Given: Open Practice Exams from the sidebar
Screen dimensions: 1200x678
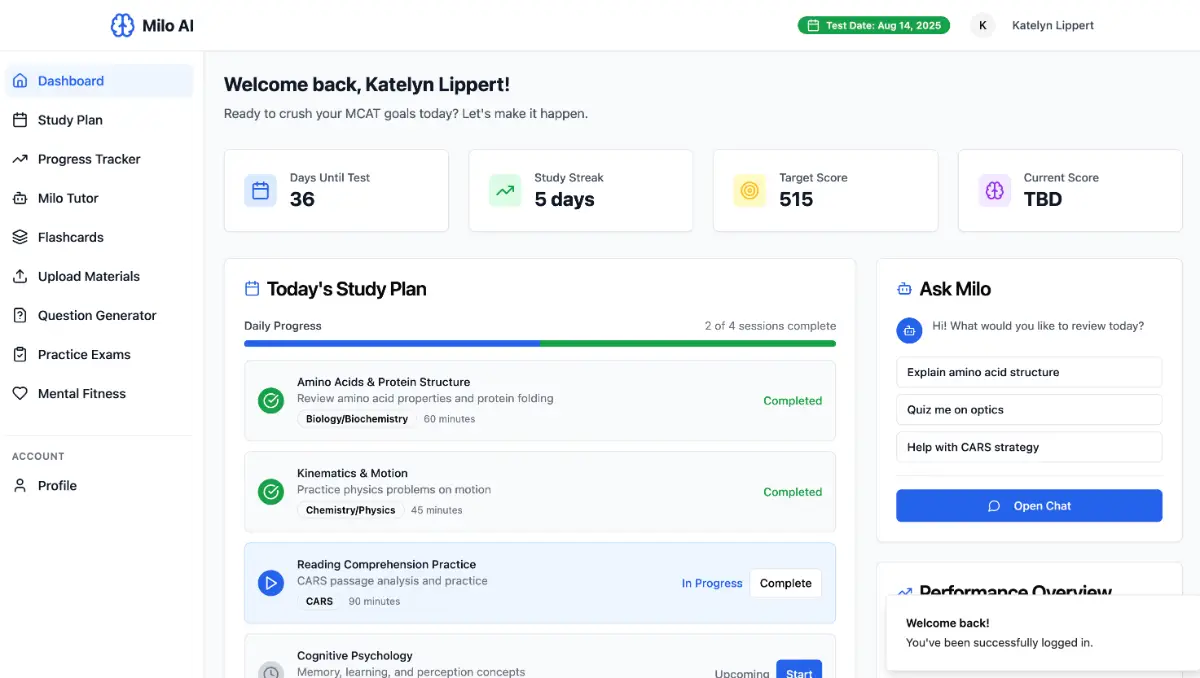Looking at the screenshot, I should pyautogui.click(x=84, y=354).
